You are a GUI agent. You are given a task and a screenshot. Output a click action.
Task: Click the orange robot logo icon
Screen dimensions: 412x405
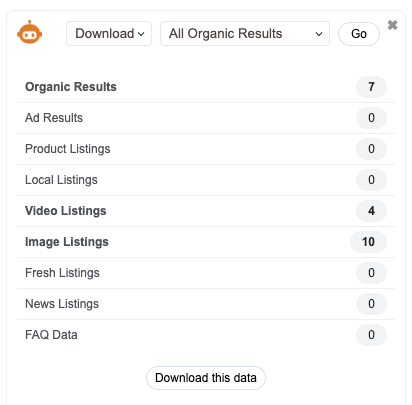[x=30, y=32]
